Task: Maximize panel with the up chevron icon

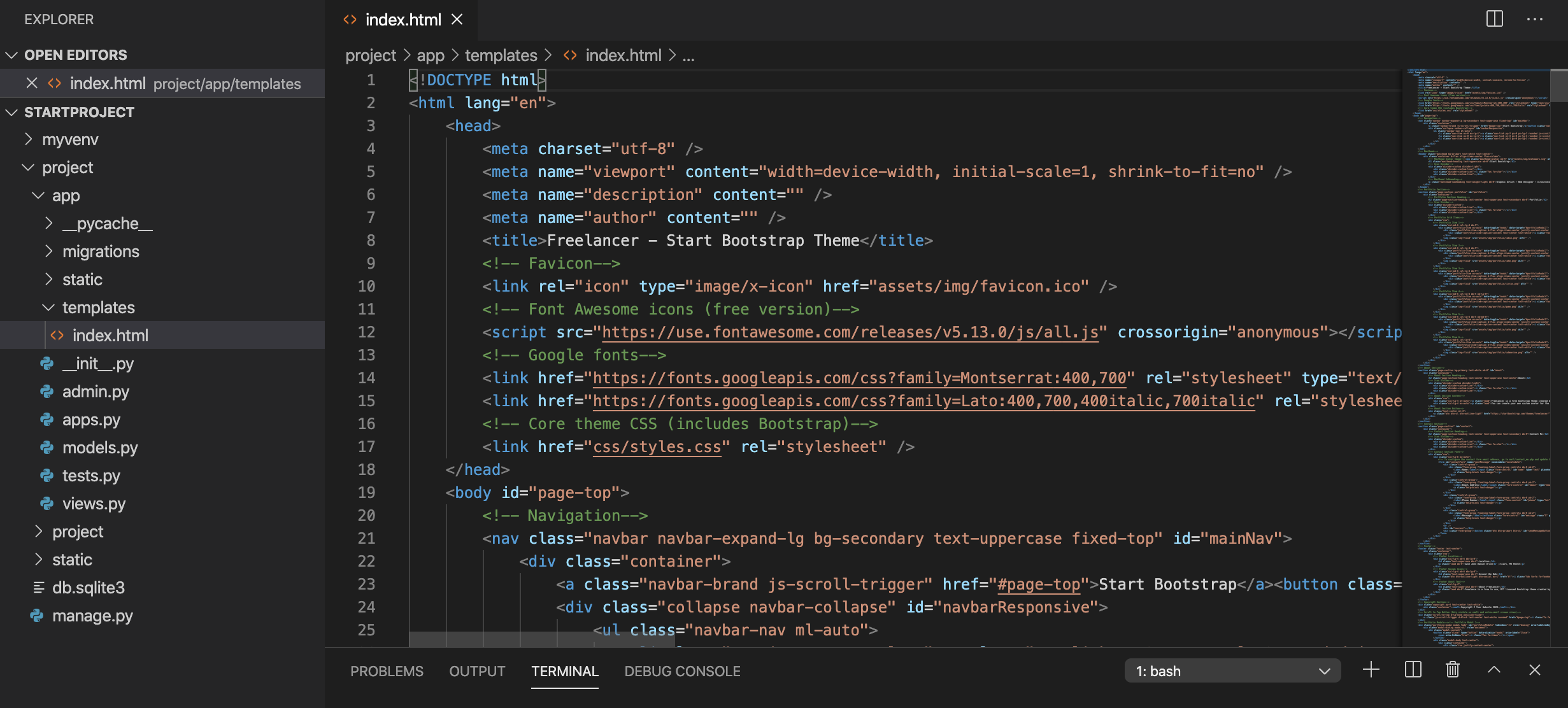Action: (1494, 670)
